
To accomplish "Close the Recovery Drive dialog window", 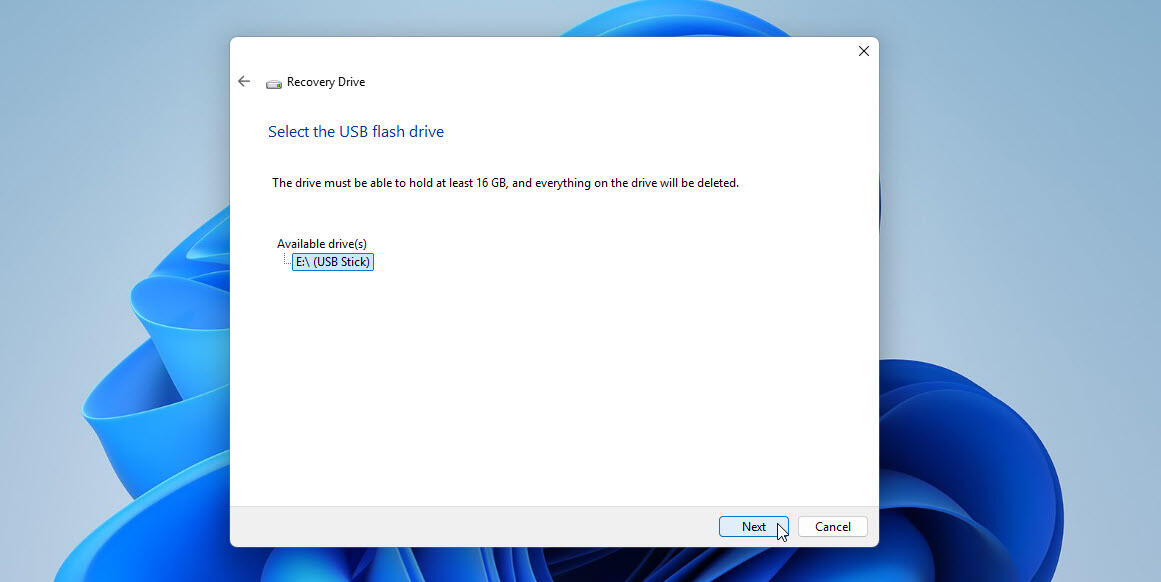I will (x=863, y=51).
